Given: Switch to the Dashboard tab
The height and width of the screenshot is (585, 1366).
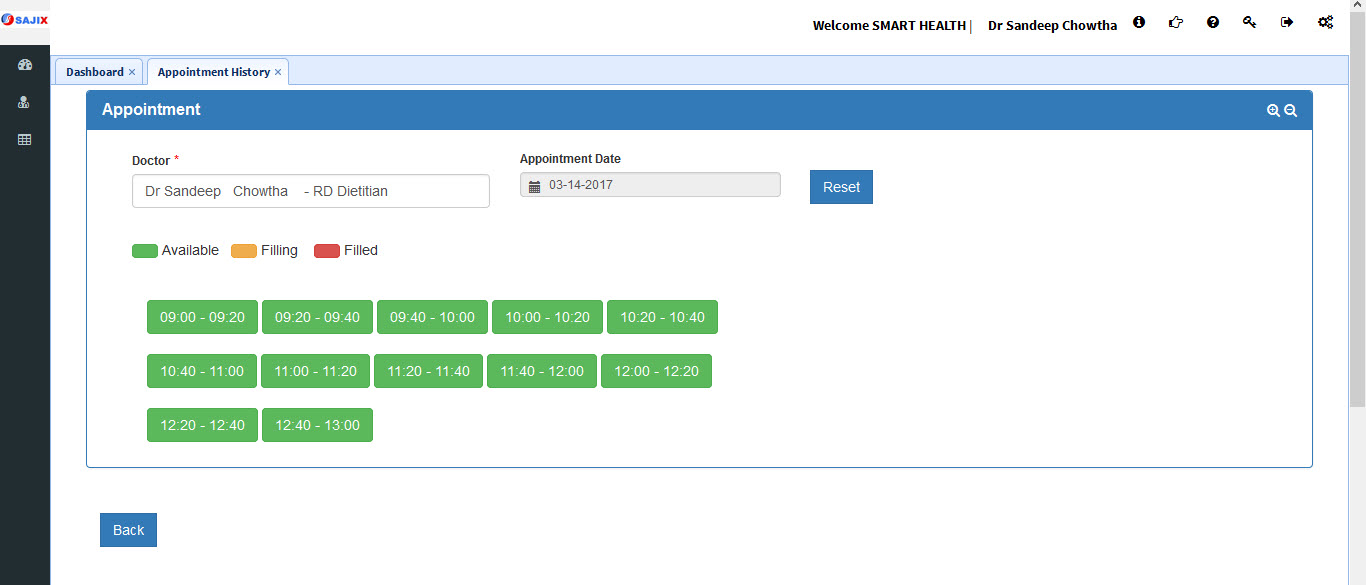Looking at the screenshot, I should (95, 72).
